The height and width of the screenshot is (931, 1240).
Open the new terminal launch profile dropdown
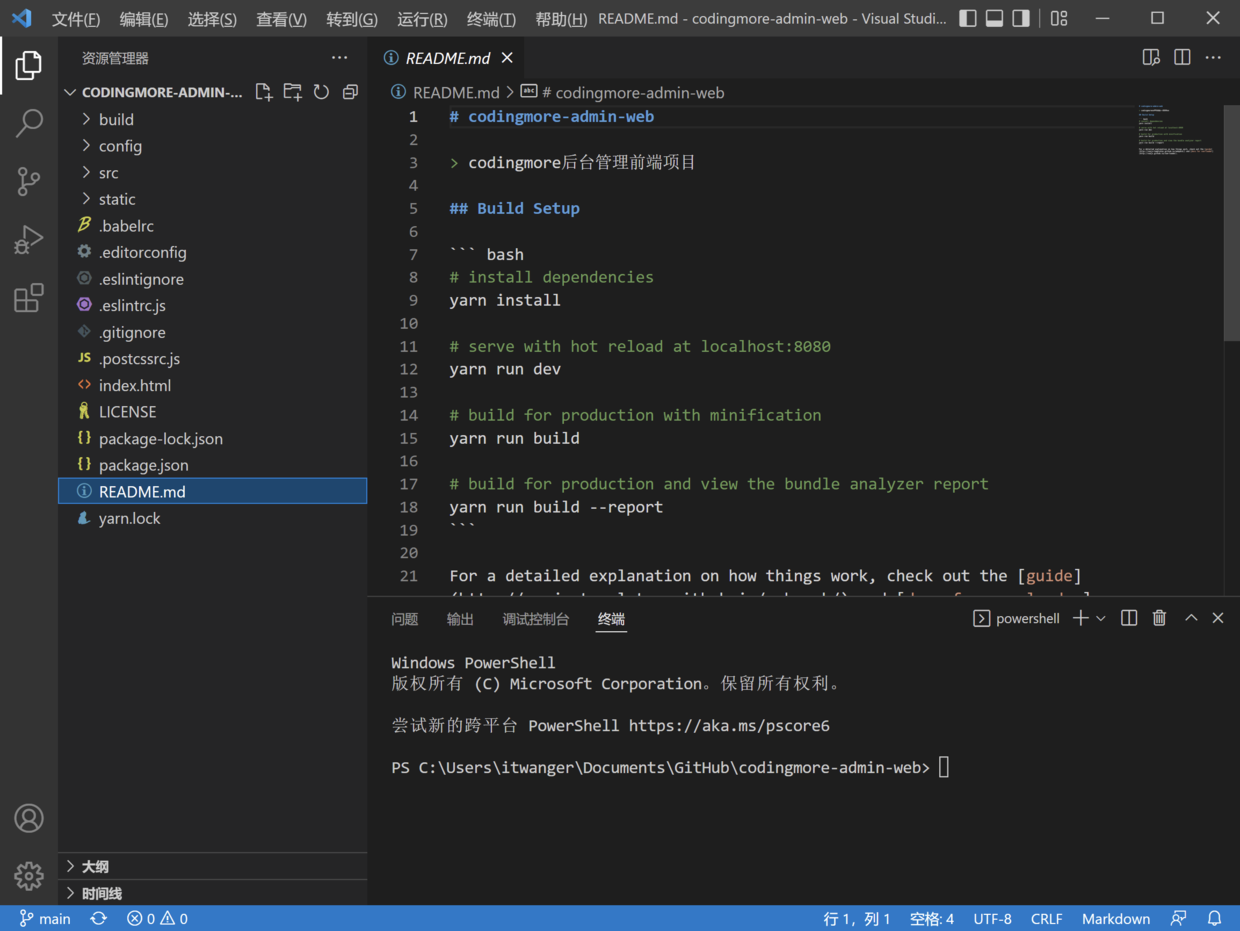tap(1101, 618)
